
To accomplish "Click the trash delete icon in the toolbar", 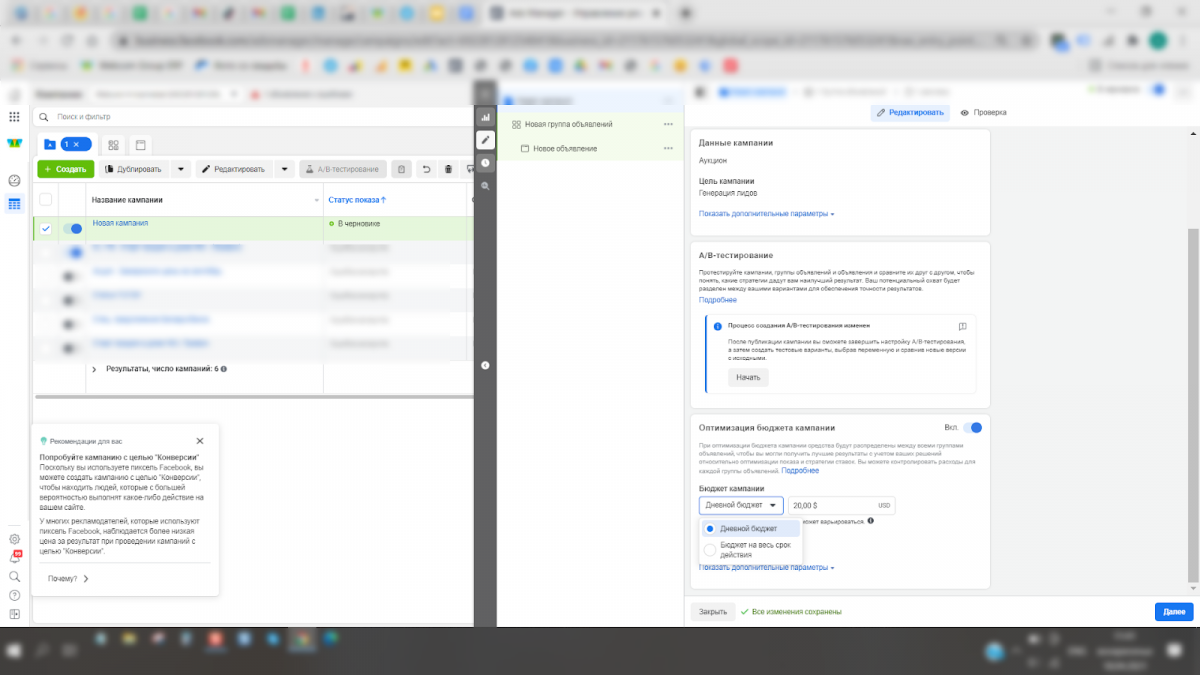I will (x=448, y=169).
